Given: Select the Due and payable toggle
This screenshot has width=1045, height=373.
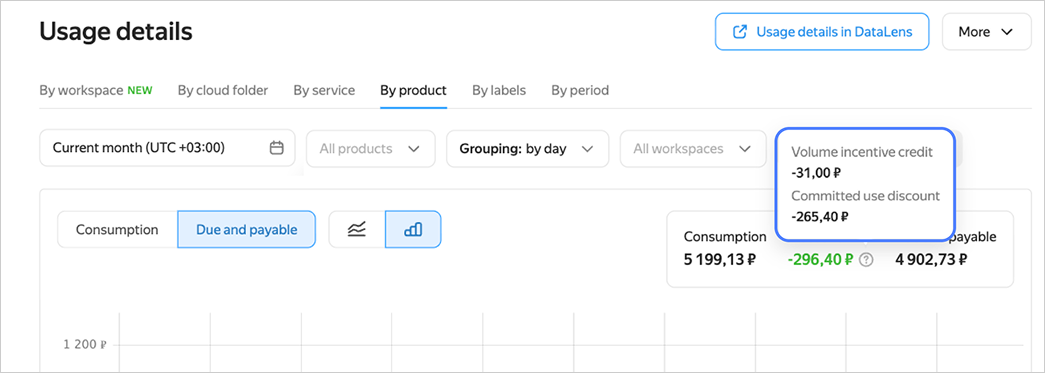Looking at the screenshot, I should click(247, 230).
